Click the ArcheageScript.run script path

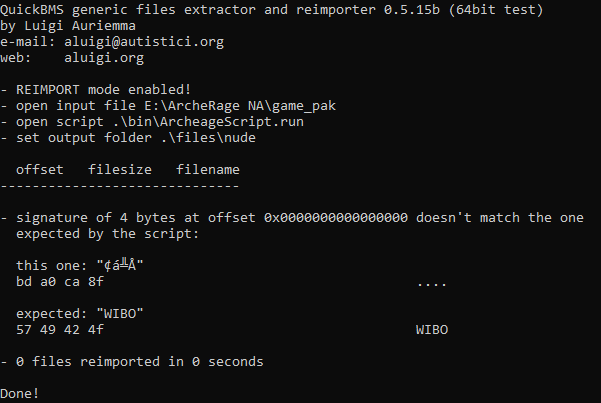tap(207, 123)
